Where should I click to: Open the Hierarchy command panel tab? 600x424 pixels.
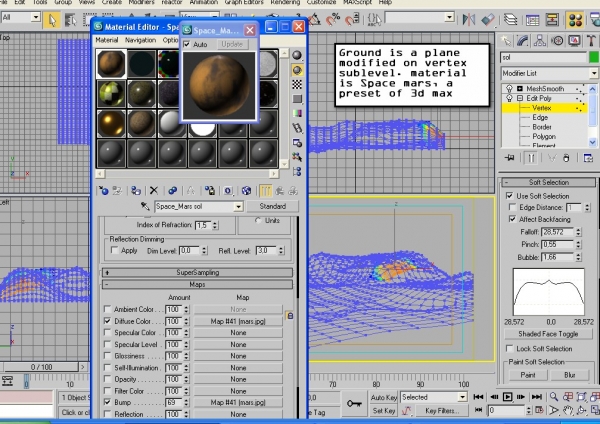click(540, 41)
